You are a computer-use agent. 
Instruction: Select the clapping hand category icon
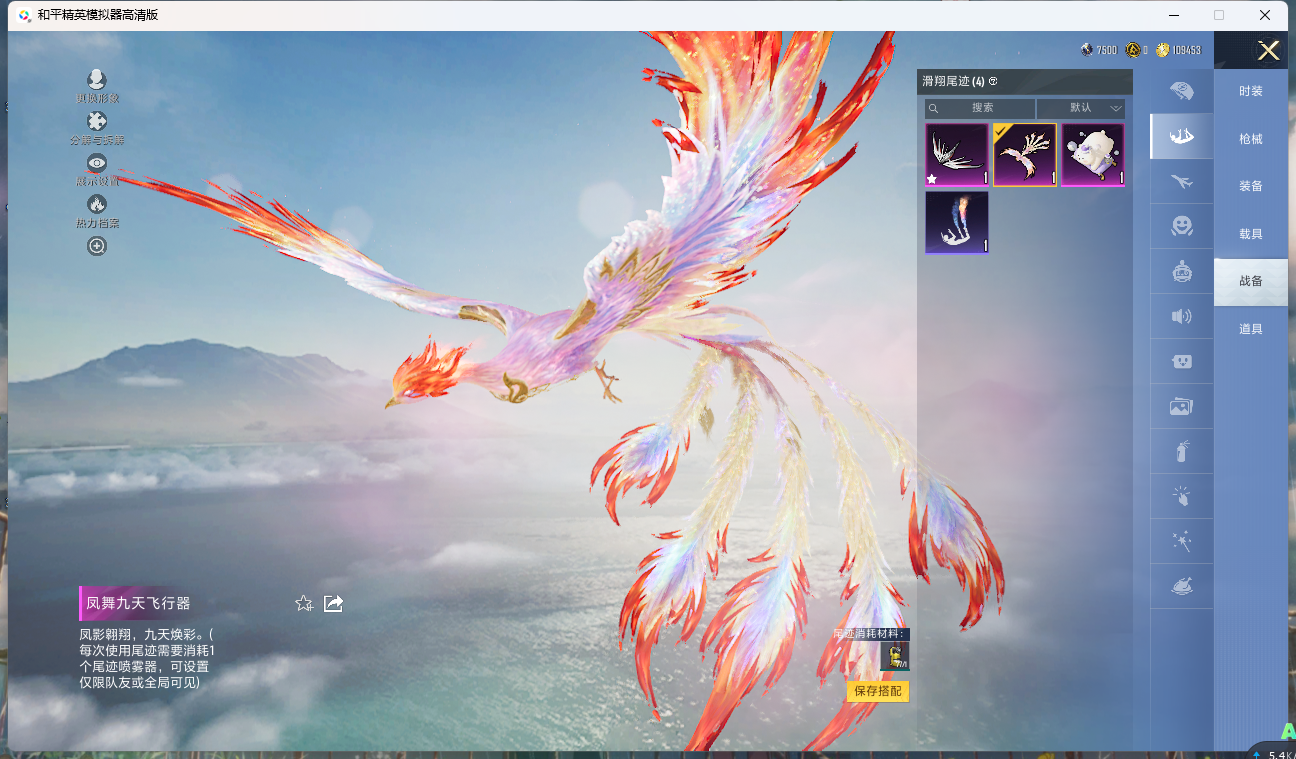[1182, 496]
